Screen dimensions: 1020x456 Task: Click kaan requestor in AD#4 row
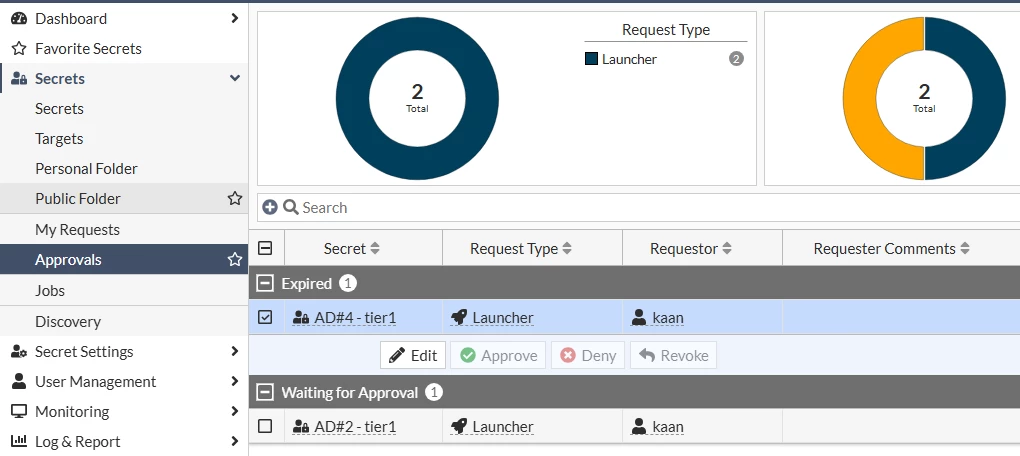click(x=668, y=318)
